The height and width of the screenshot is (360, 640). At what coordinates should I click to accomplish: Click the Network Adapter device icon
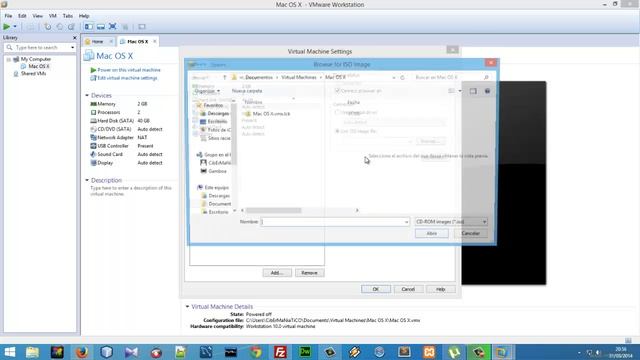click(x=93, y=138)
